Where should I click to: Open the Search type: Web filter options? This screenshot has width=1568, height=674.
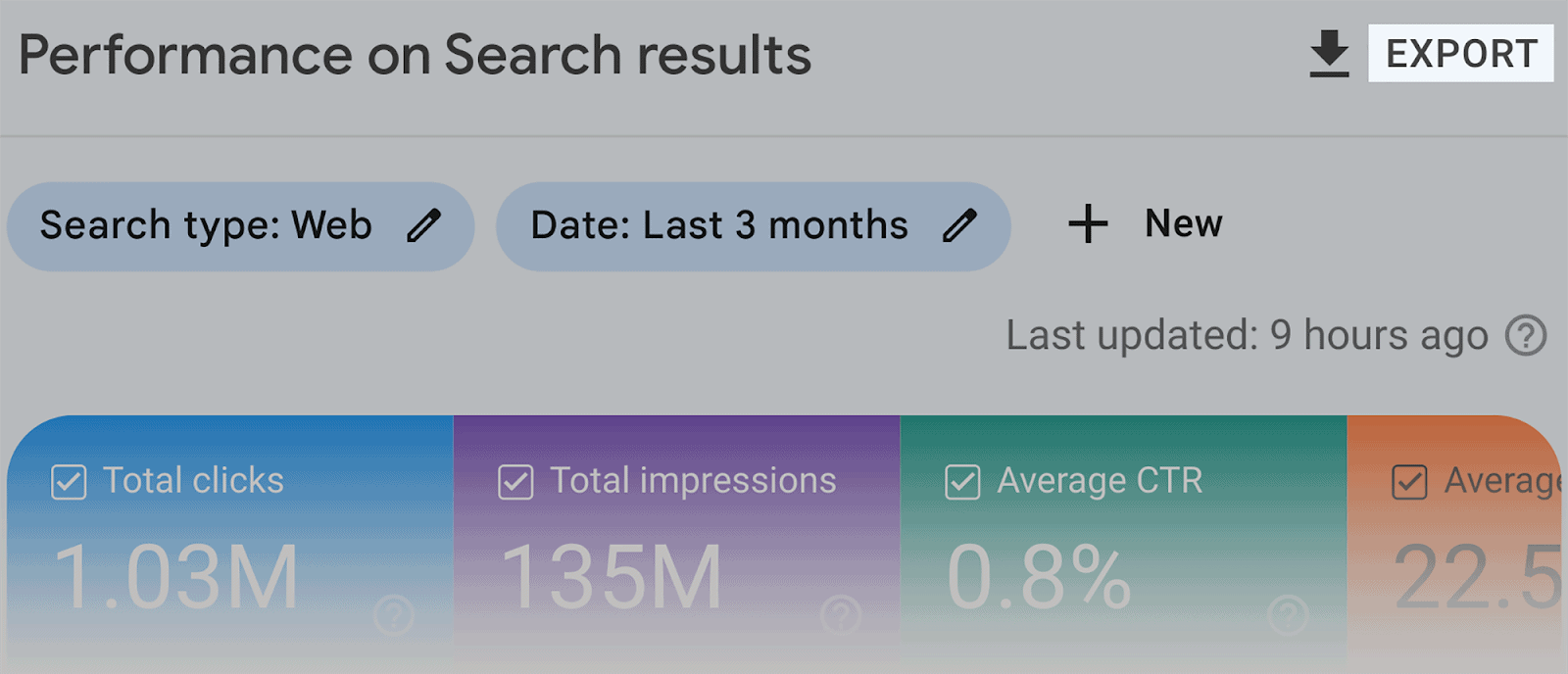[x=240, y=225]
